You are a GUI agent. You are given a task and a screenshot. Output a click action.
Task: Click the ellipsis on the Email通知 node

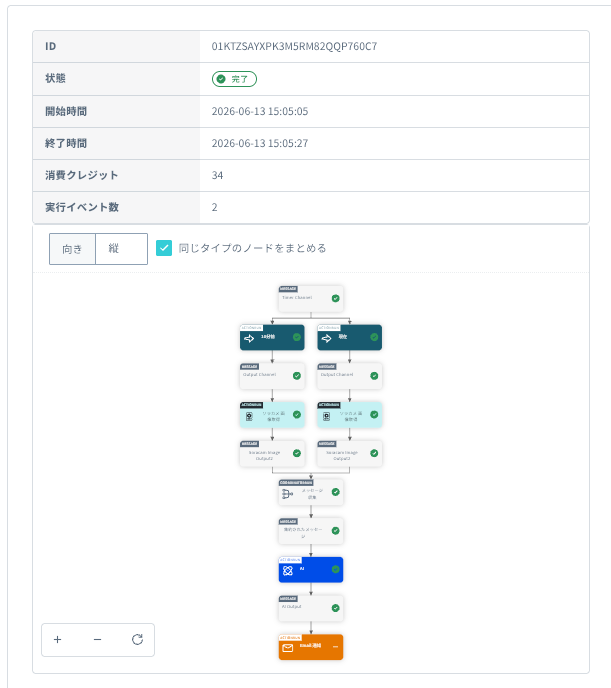point(336,647)
